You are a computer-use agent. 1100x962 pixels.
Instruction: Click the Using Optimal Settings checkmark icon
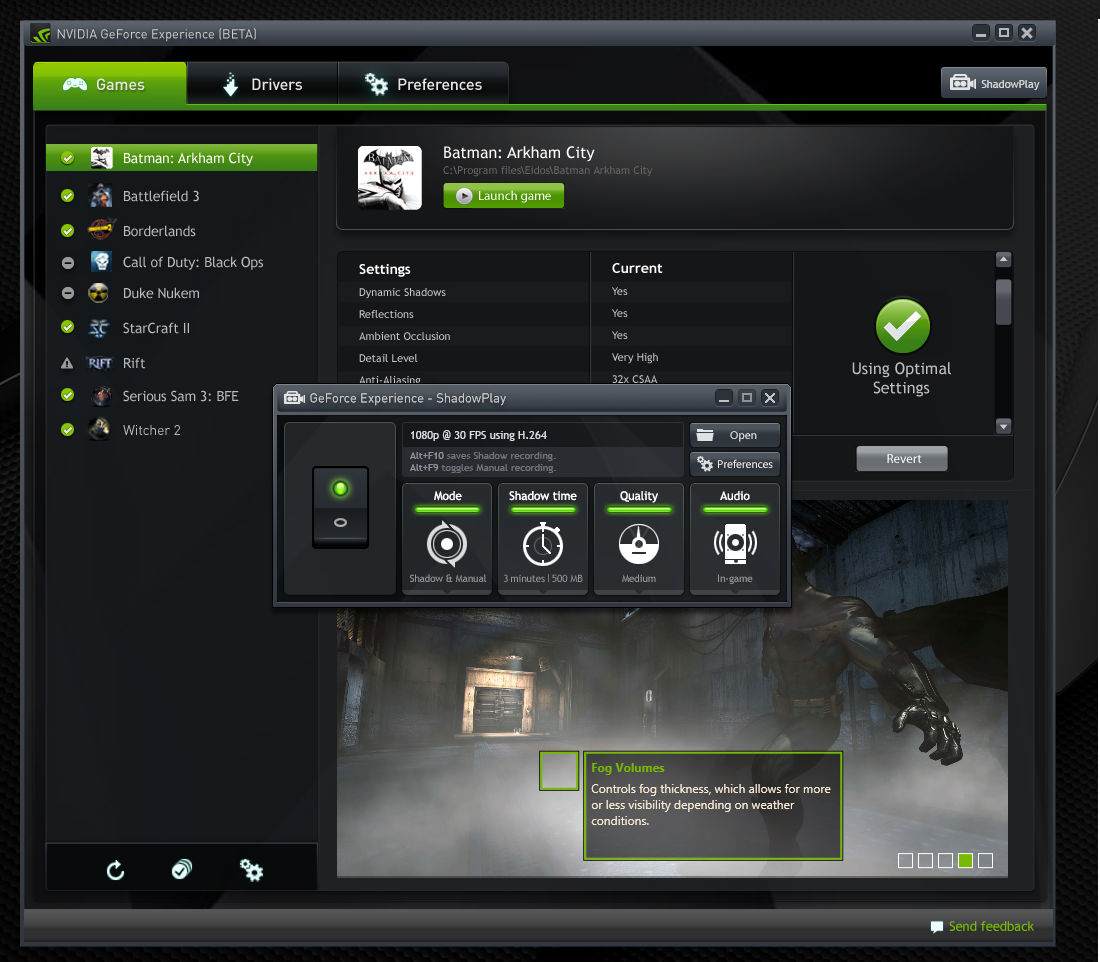pyautogui.click(x=902, y=326)
